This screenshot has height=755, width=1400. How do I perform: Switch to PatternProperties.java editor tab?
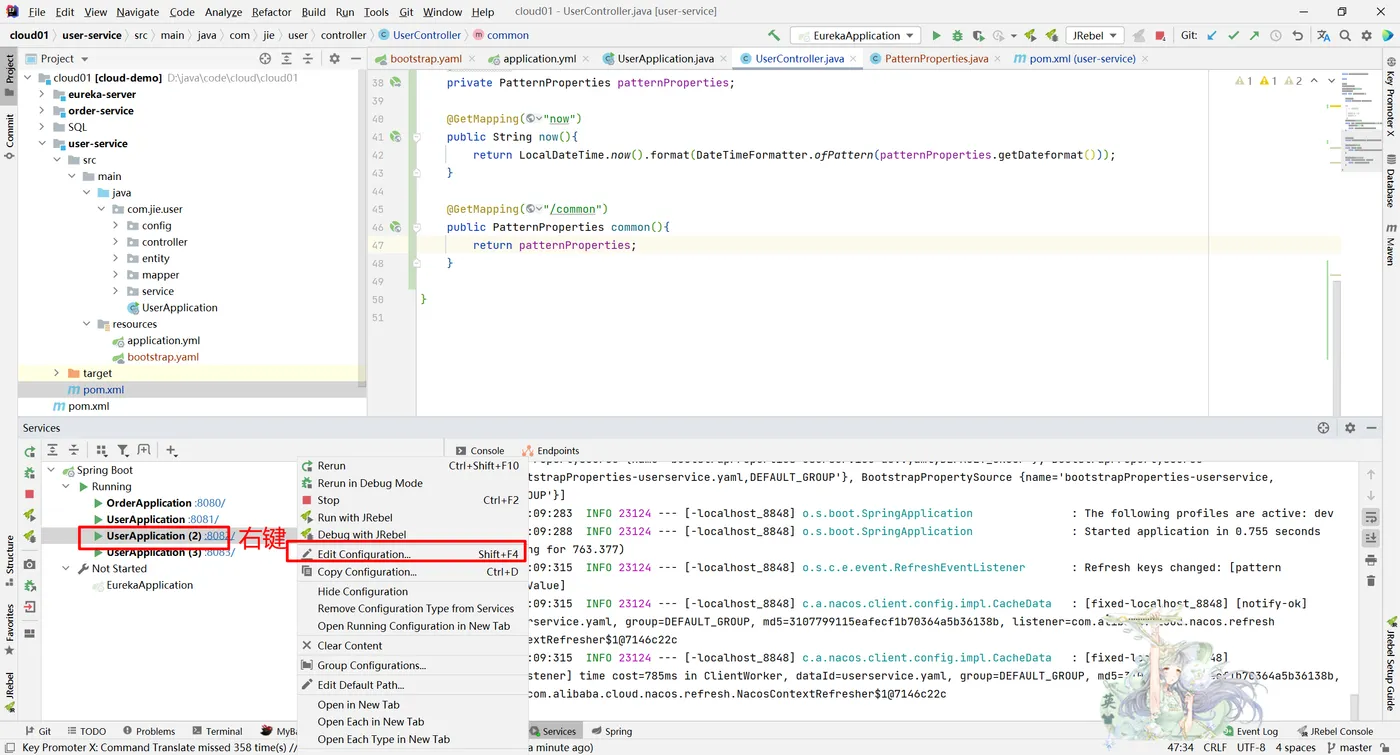point(936,59)
